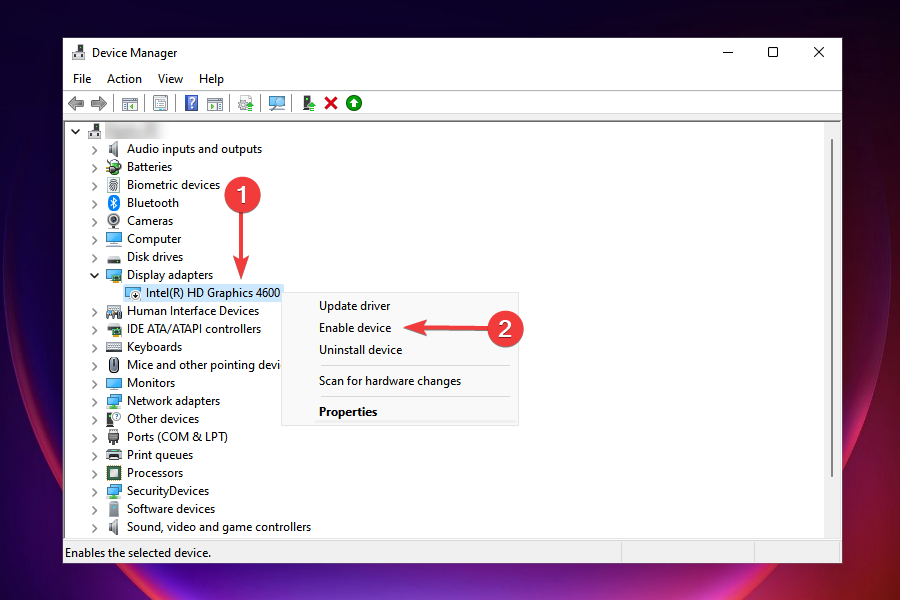
Task: Select IDE ATA/ATAPI controllers label
Action: click(194, 329)
